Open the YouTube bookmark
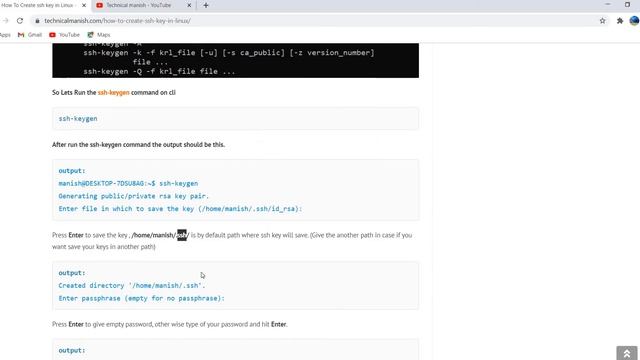Screen dimensions: 640x360 click(x=64, y=35)
